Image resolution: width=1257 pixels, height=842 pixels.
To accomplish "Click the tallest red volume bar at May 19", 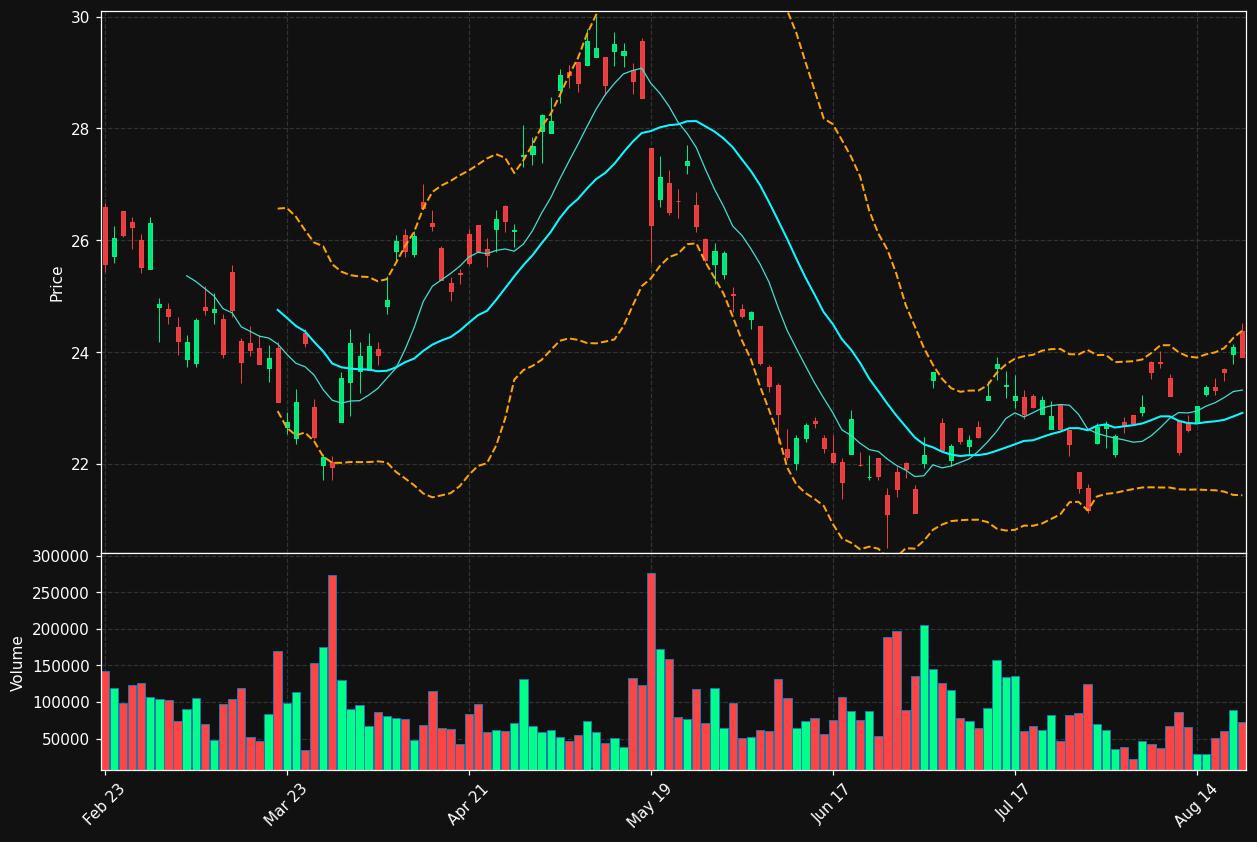I will click(x=651, y=671).
